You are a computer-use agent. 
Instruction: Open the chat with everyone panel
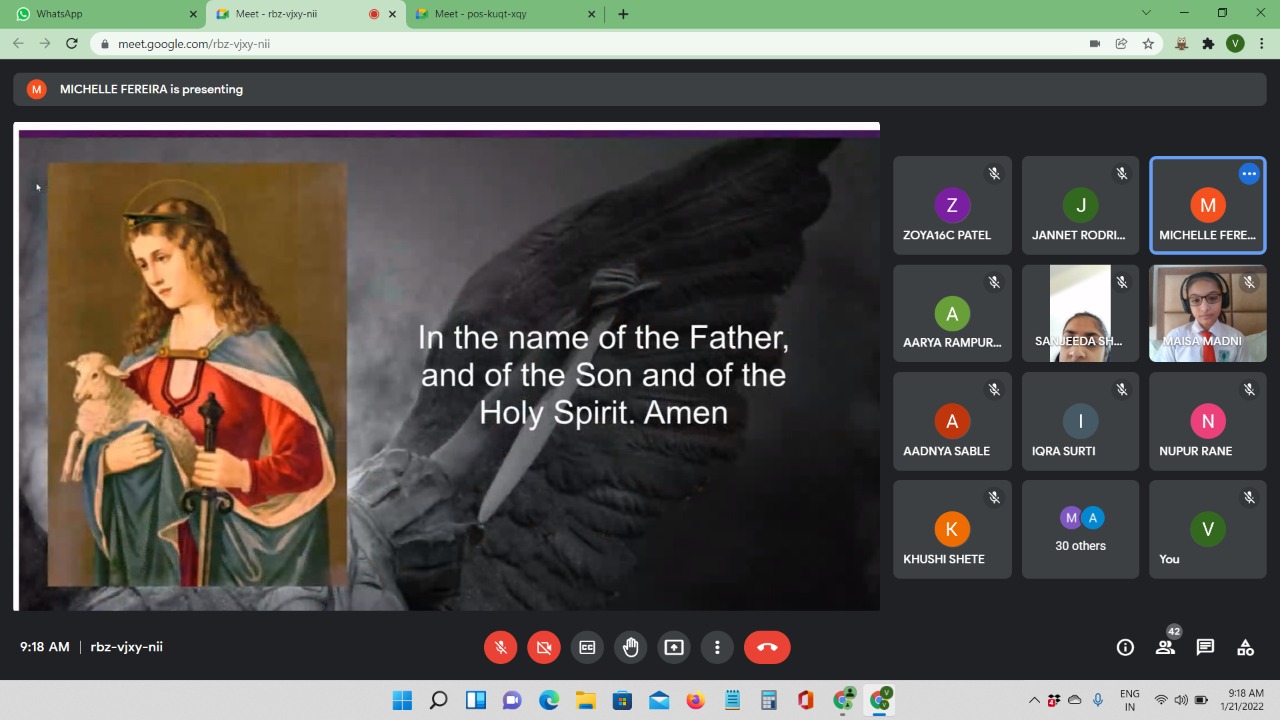pyautogui.click(x=1205, y=647)
